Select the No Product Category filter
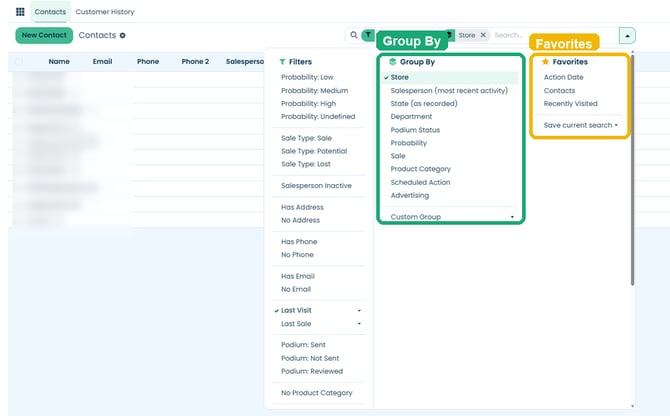The height and width of the screenshot is (416, 670). (x=317, y=393)
